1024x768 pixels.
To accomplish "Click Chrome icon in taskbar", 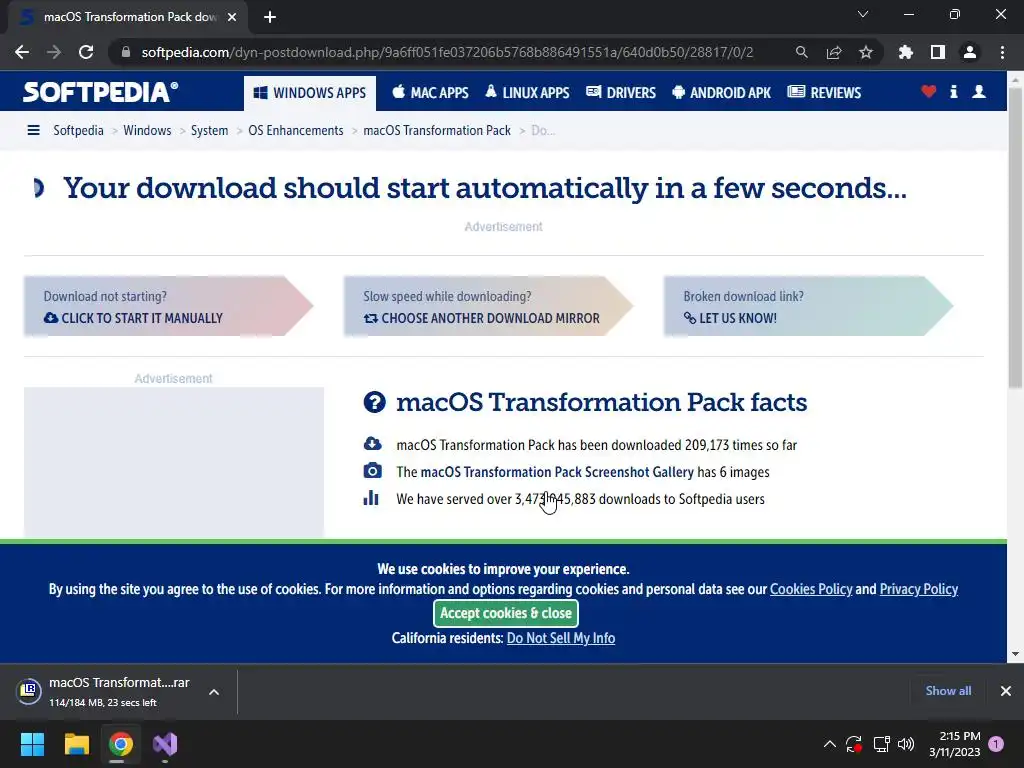I will 121,744.
